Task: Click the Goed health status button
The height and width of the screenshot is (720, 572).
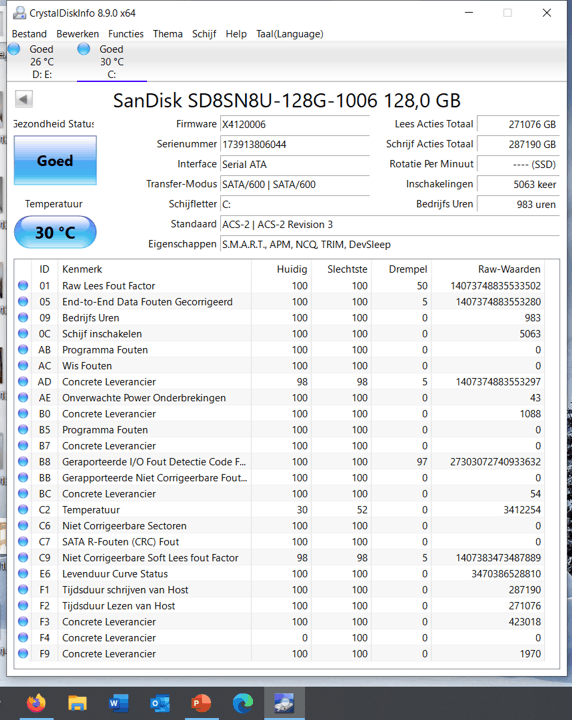Action: click(x=55, y=160)
